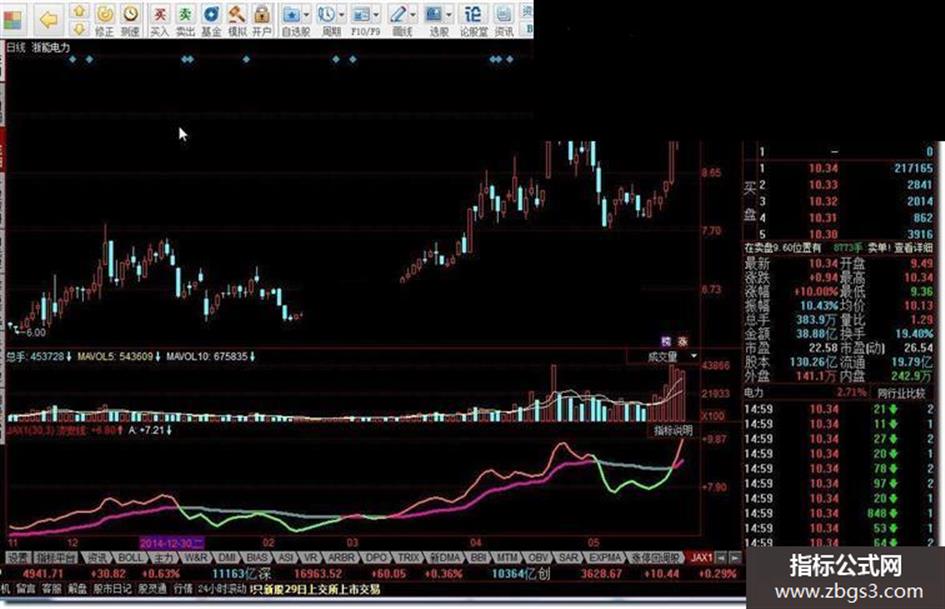
Task: Click the indicator tabs scroll-right arrow
Action: pyautogui.click(x=735, y=558)
